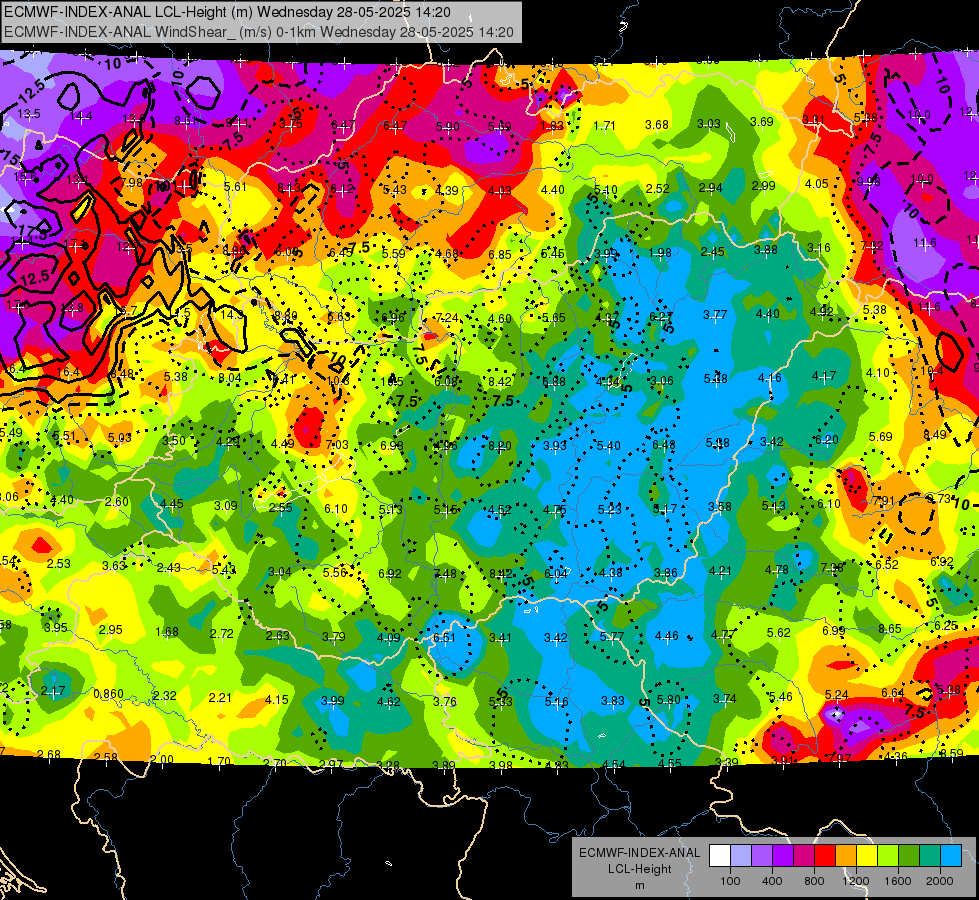Image resolution: width=979 pixels, height=900 pixels.
Task: Select the red legend color swatch
Action: pyautogui.click(x=825, y=856)
